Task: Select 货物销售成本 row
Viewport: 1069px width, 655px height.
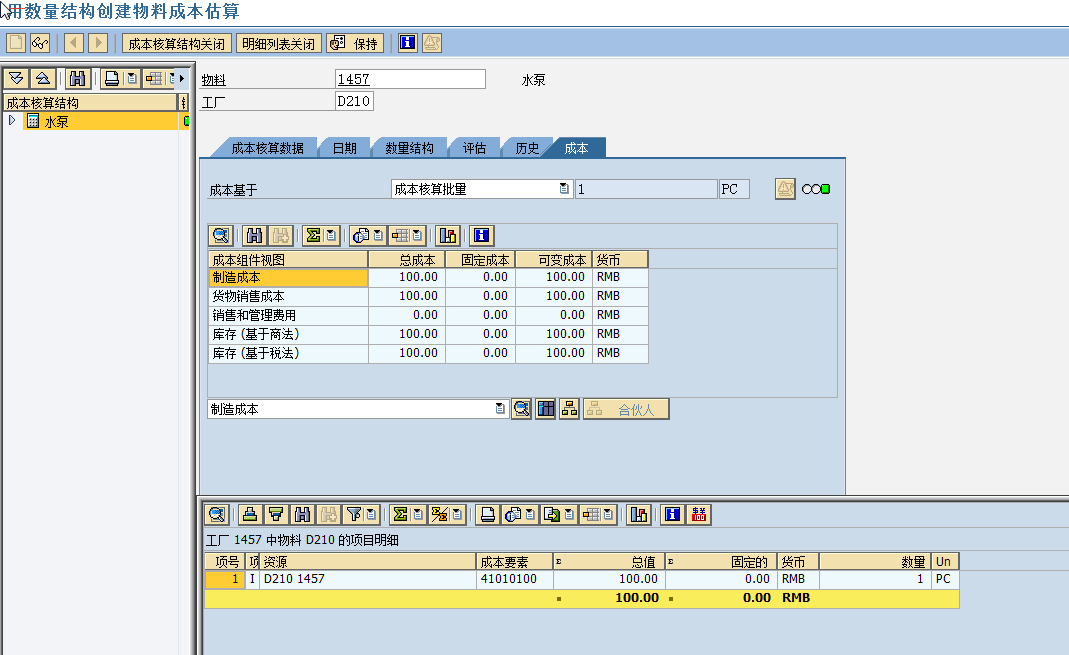Action: (x=427, y=296)
